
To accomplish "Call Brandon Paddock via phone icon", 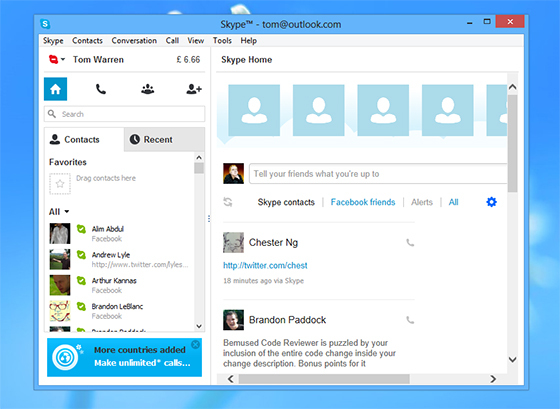I will 410,320.
